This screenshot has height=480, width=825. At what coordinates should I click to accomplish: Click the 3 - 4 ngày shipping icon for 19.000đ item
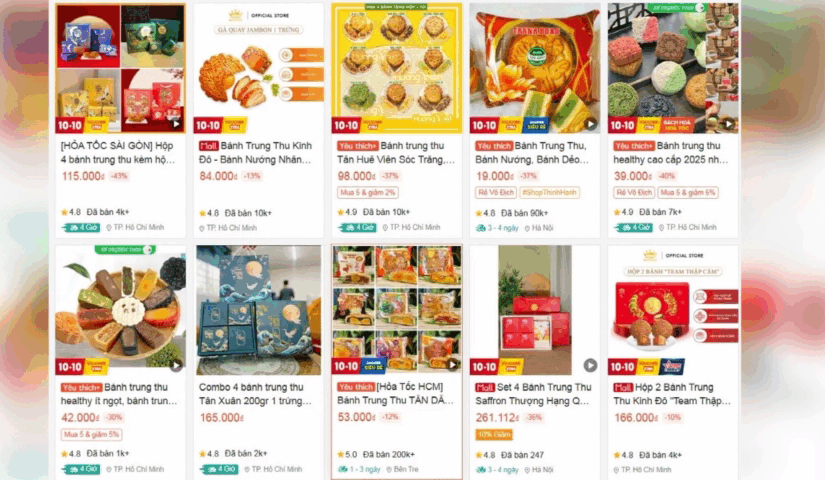click(x=480, y=228)
